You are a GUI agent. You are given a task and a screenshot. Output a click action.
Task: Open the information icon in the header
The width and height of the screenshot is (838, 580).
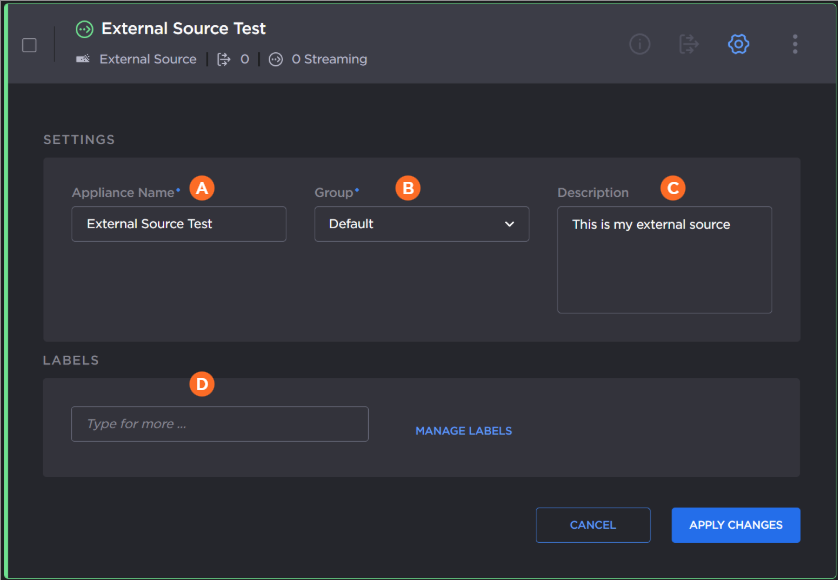pyautogui.click(x=640, y=44)
